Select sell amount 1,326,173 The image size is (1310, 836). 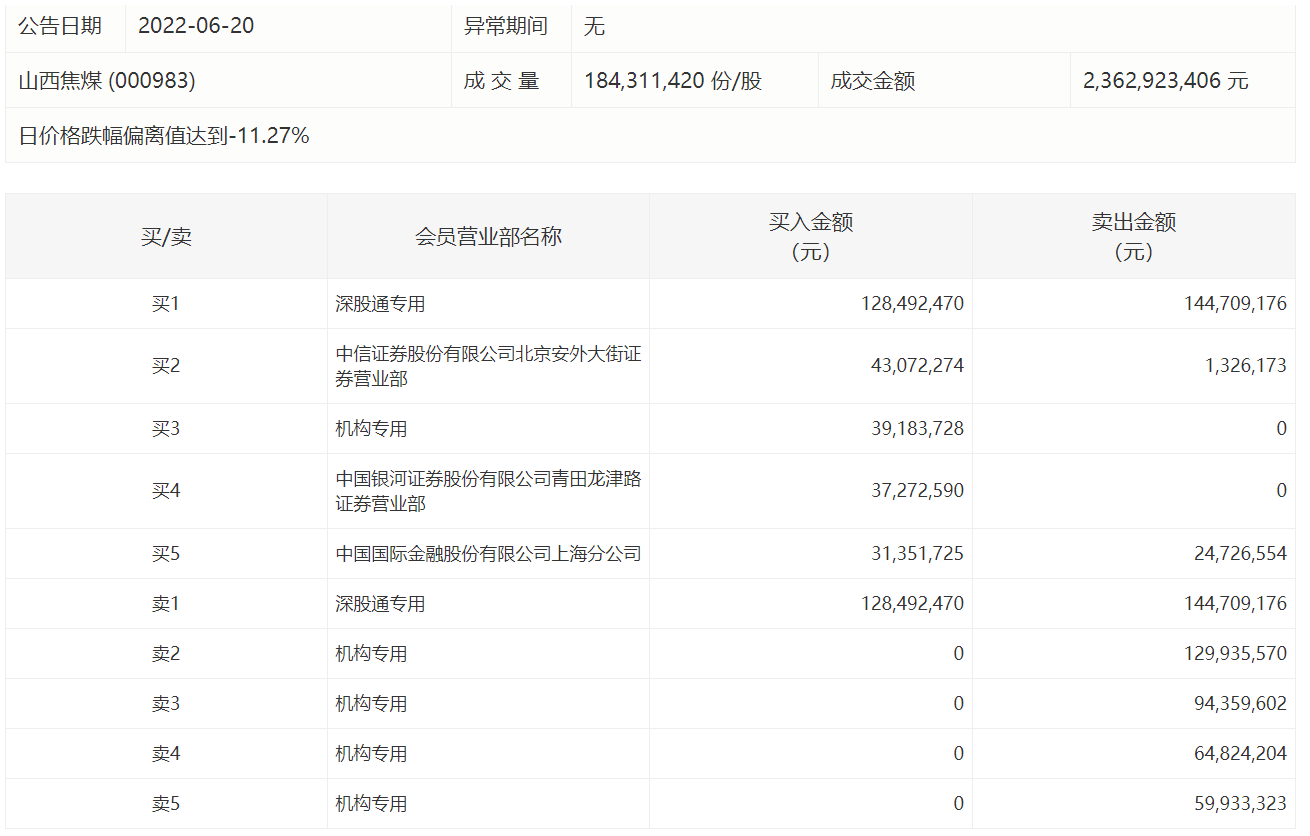1246,366
